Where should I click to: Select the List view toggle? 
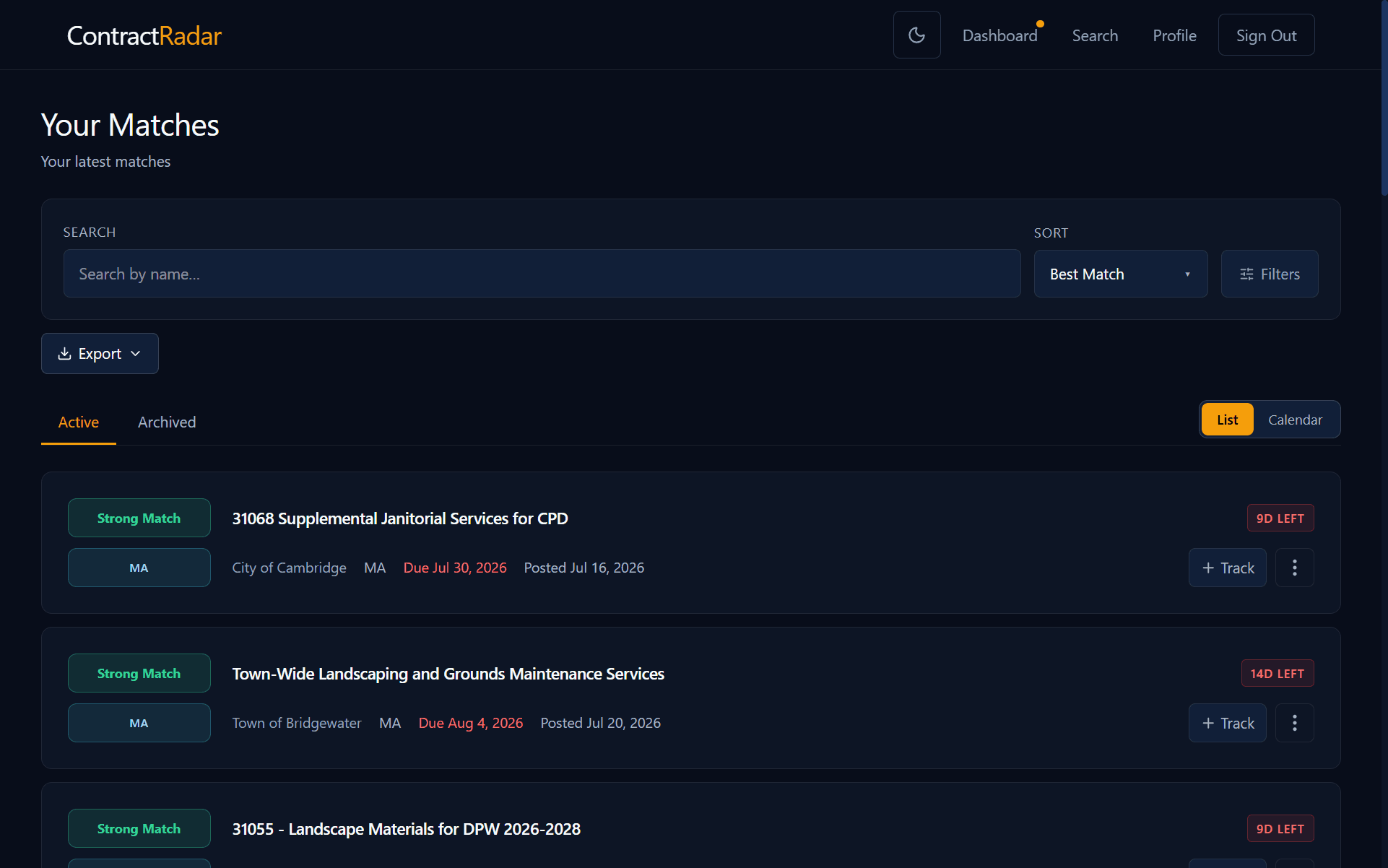click(x=1227, y=420)
